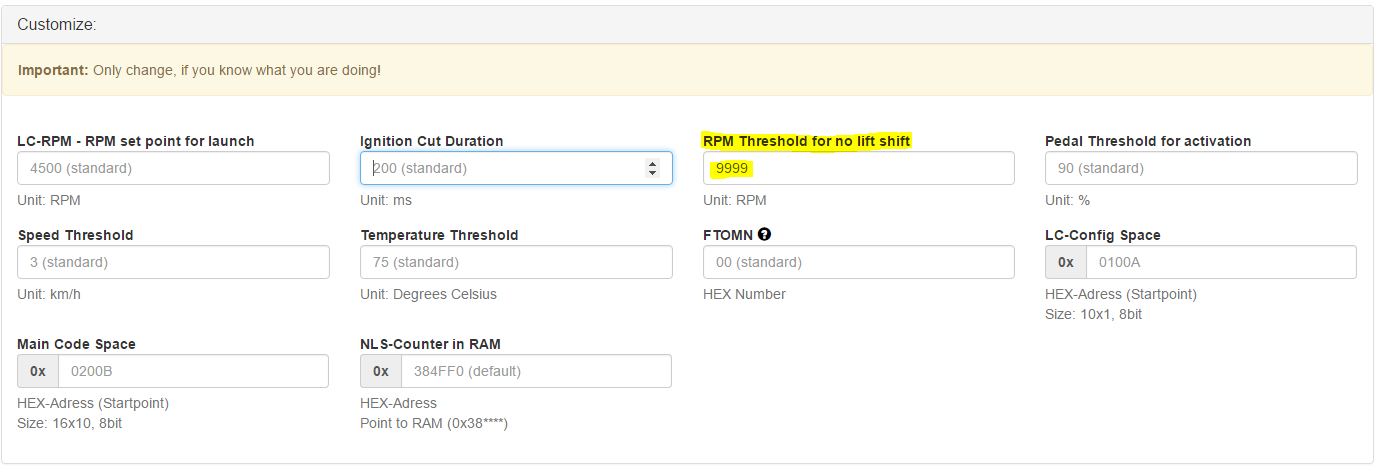The image size is (1379, 468).
Task: Click the Important warning banner
Action: 688,70
